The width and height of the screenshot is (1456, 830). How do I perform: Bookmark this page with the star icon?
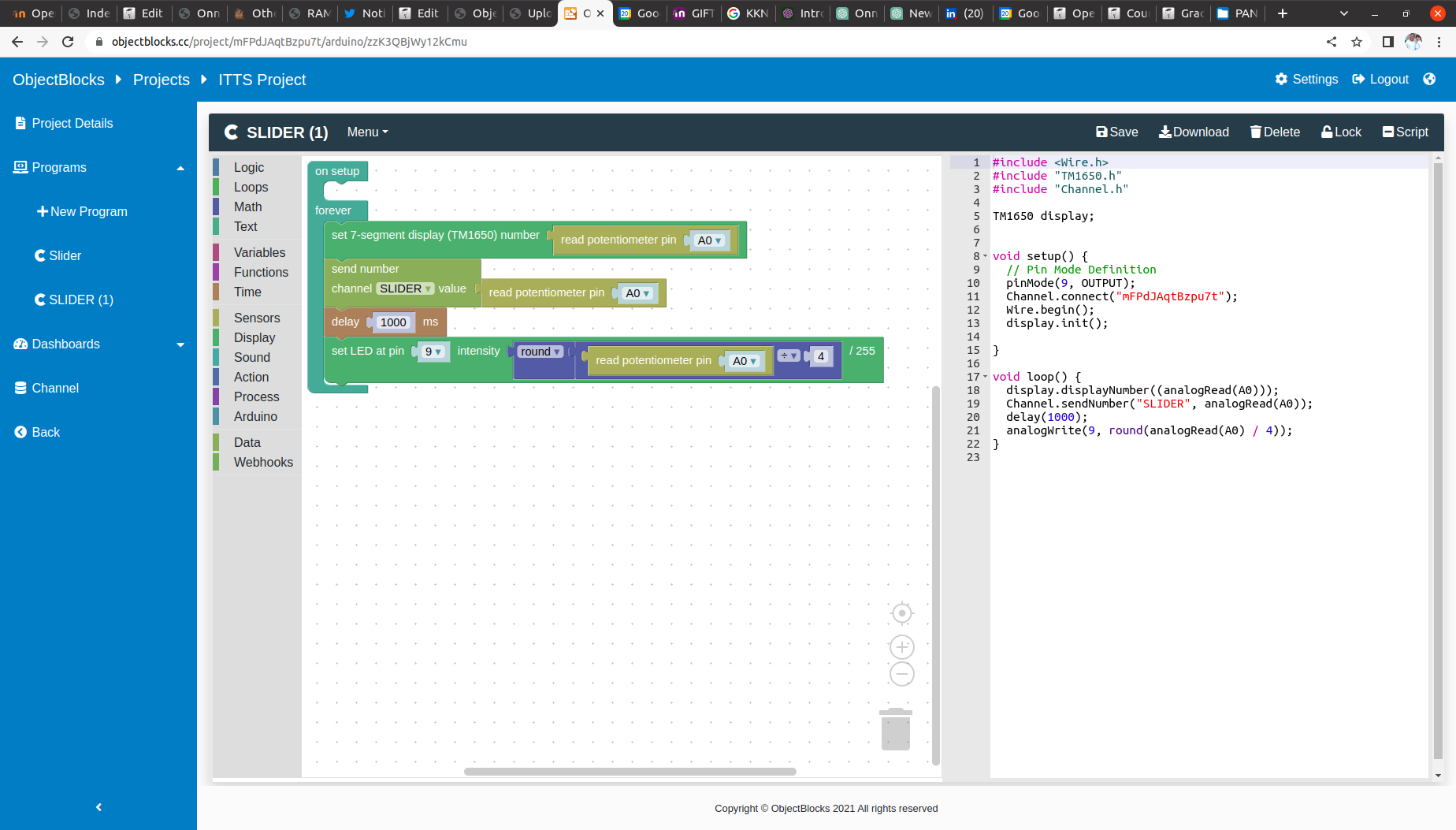[1357, 42]
